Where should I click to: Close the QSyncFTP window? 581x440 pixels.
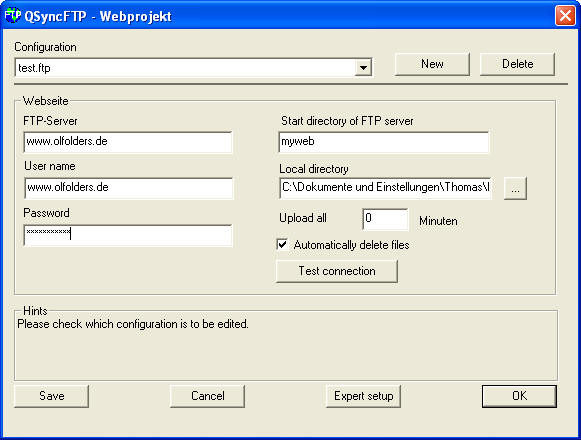point(565,16)
